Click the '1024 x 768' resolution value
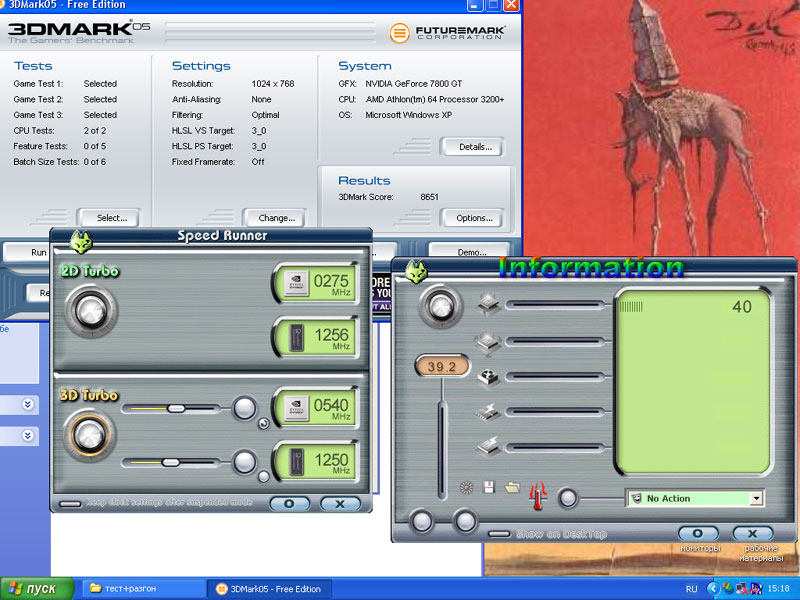The height and width of the screenshot is (600, 800). pos(272,84)
